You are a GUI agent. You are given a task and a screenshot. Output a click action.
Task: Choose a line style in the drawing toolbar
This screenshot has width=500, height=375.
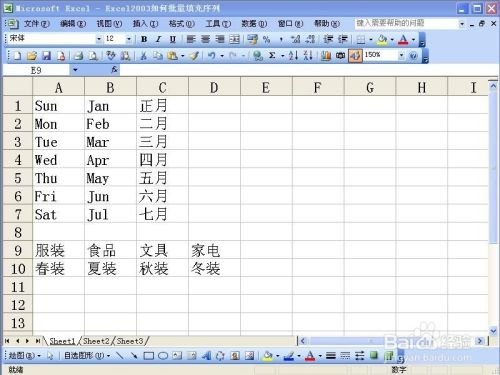[331, 356]
